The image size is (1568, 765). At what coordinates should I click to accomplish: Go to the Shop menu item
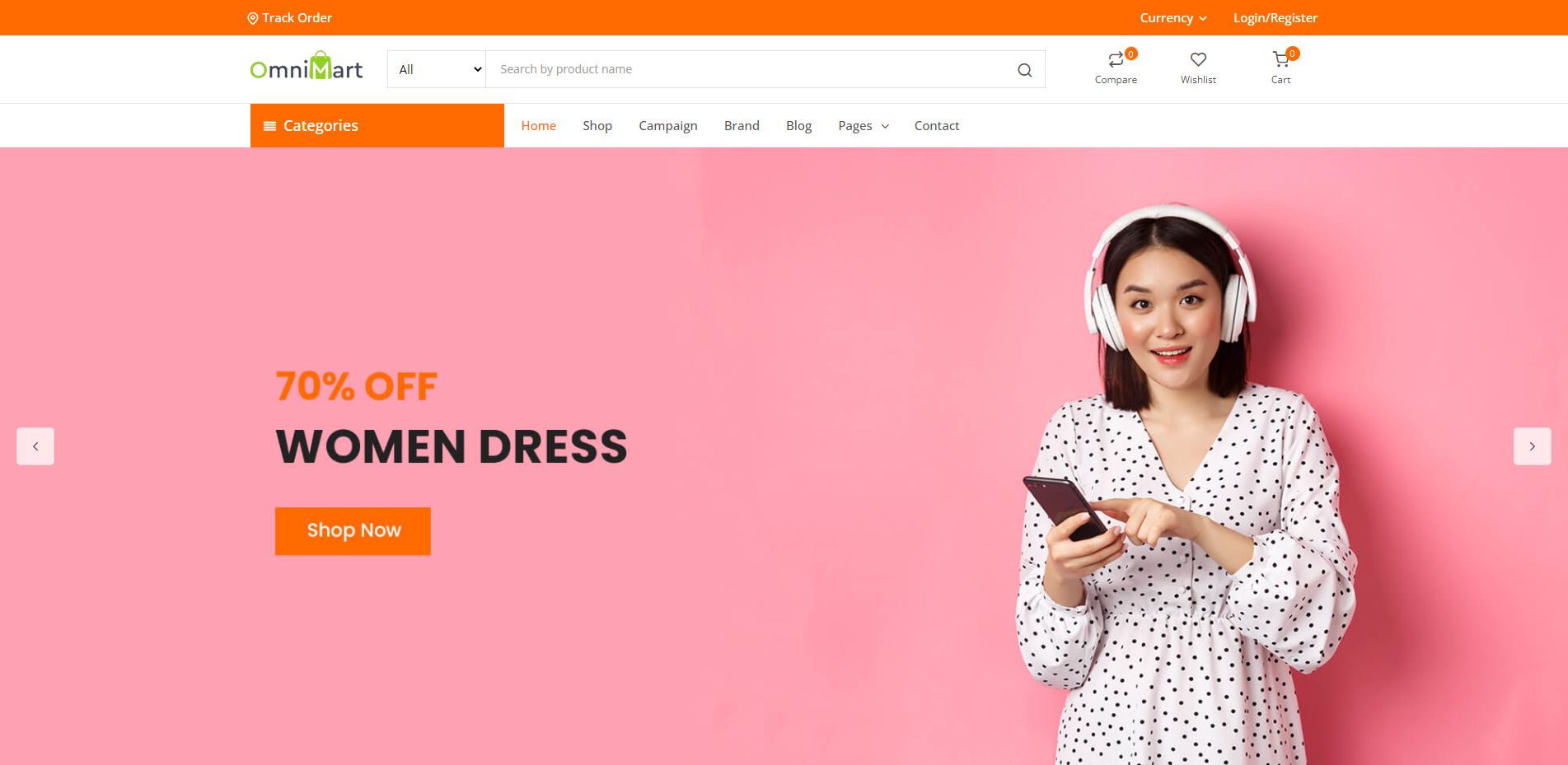(x=597, y=126)
